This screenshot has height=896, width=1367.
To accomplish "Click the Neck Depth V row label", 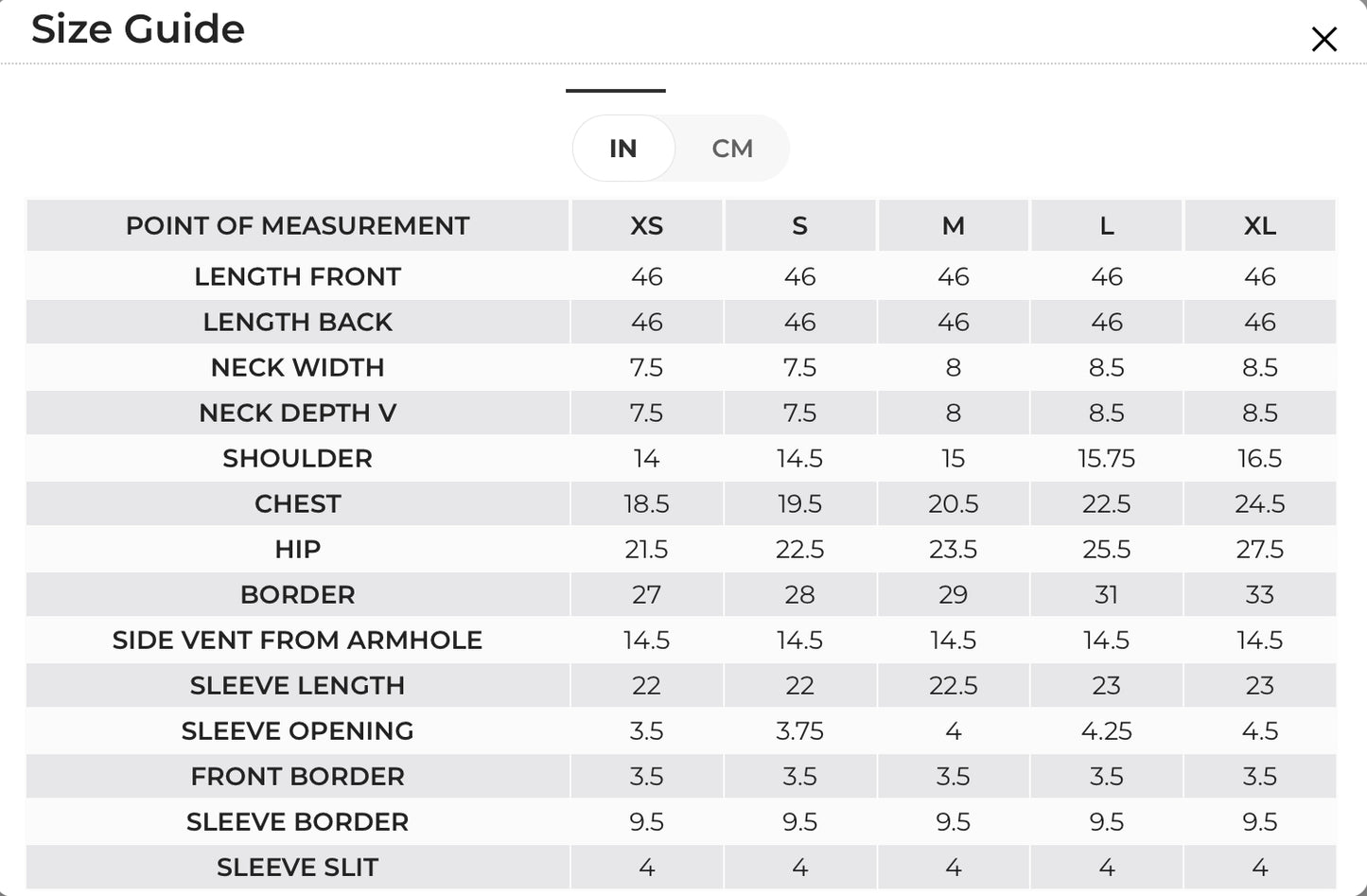I will coord(298,413).
